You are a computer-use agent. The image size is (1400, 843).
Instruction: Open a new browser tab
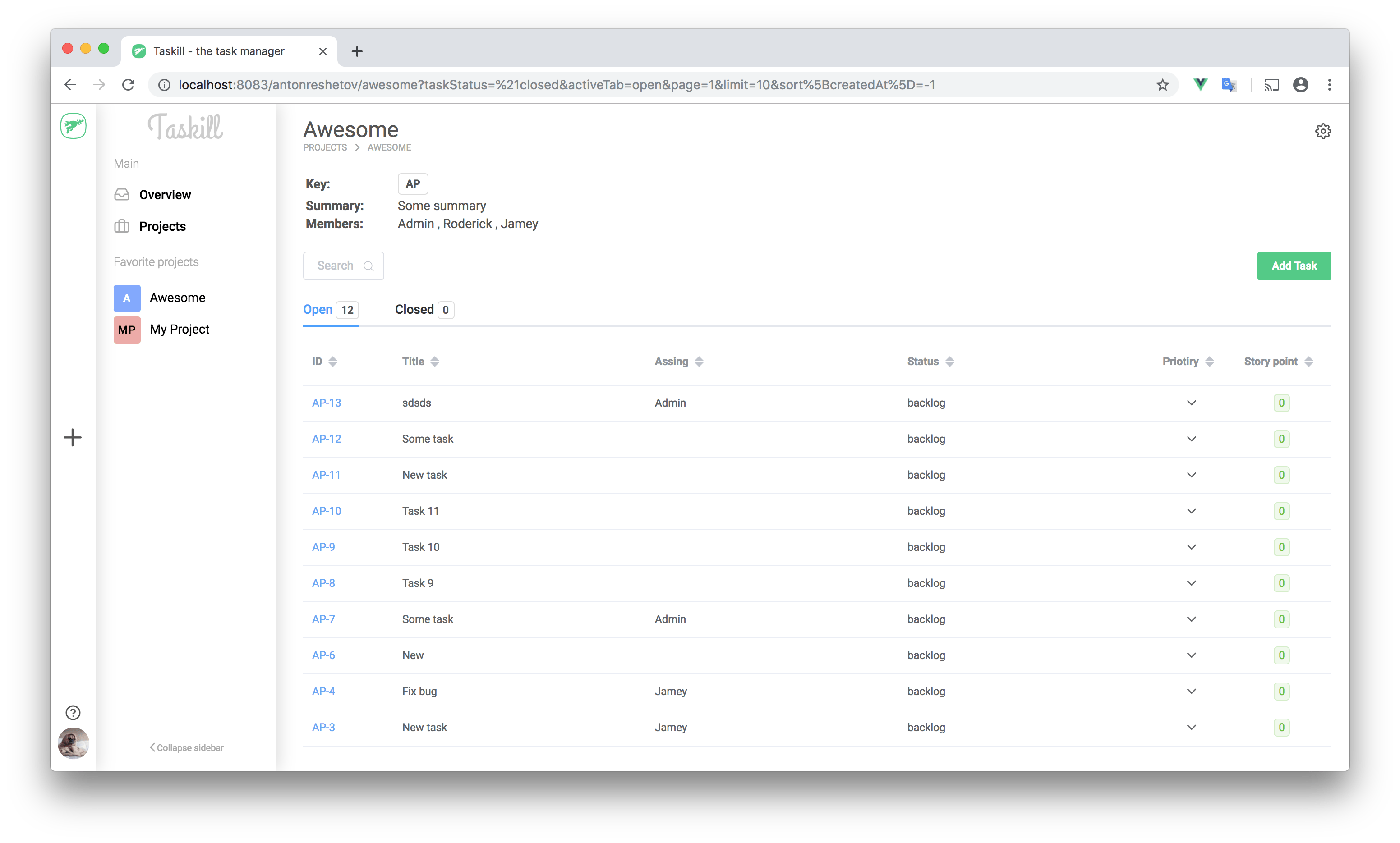(357, 51)
